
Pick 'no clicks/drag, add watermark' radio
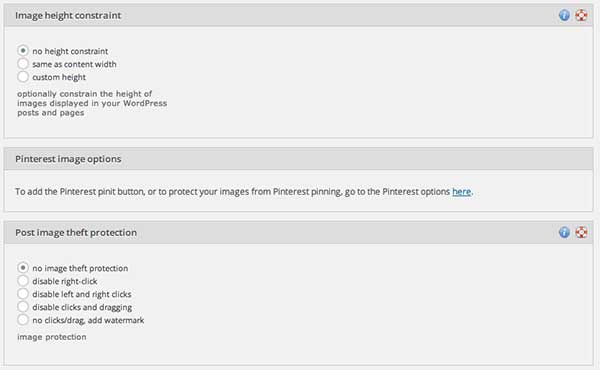(23, 319)
